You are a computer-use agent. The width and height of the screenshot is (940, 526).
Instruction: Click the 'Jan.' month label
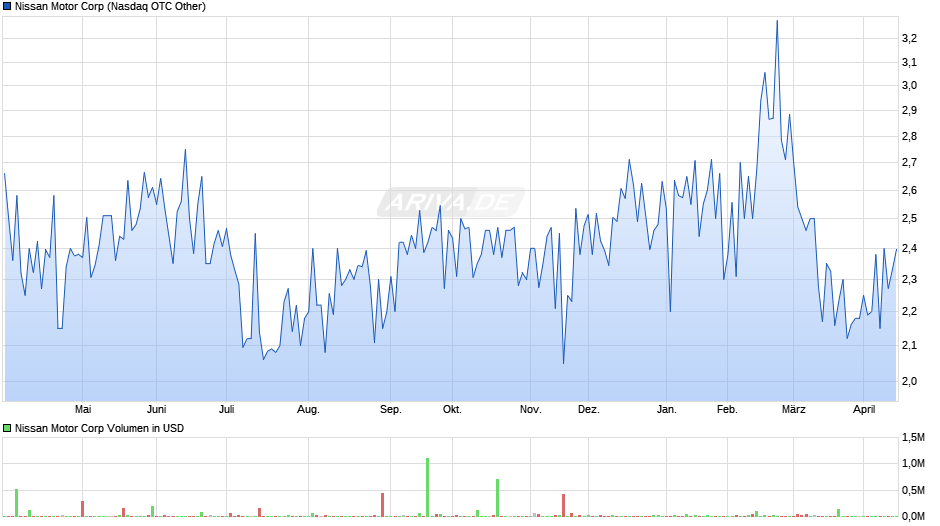tap(667, 409)
